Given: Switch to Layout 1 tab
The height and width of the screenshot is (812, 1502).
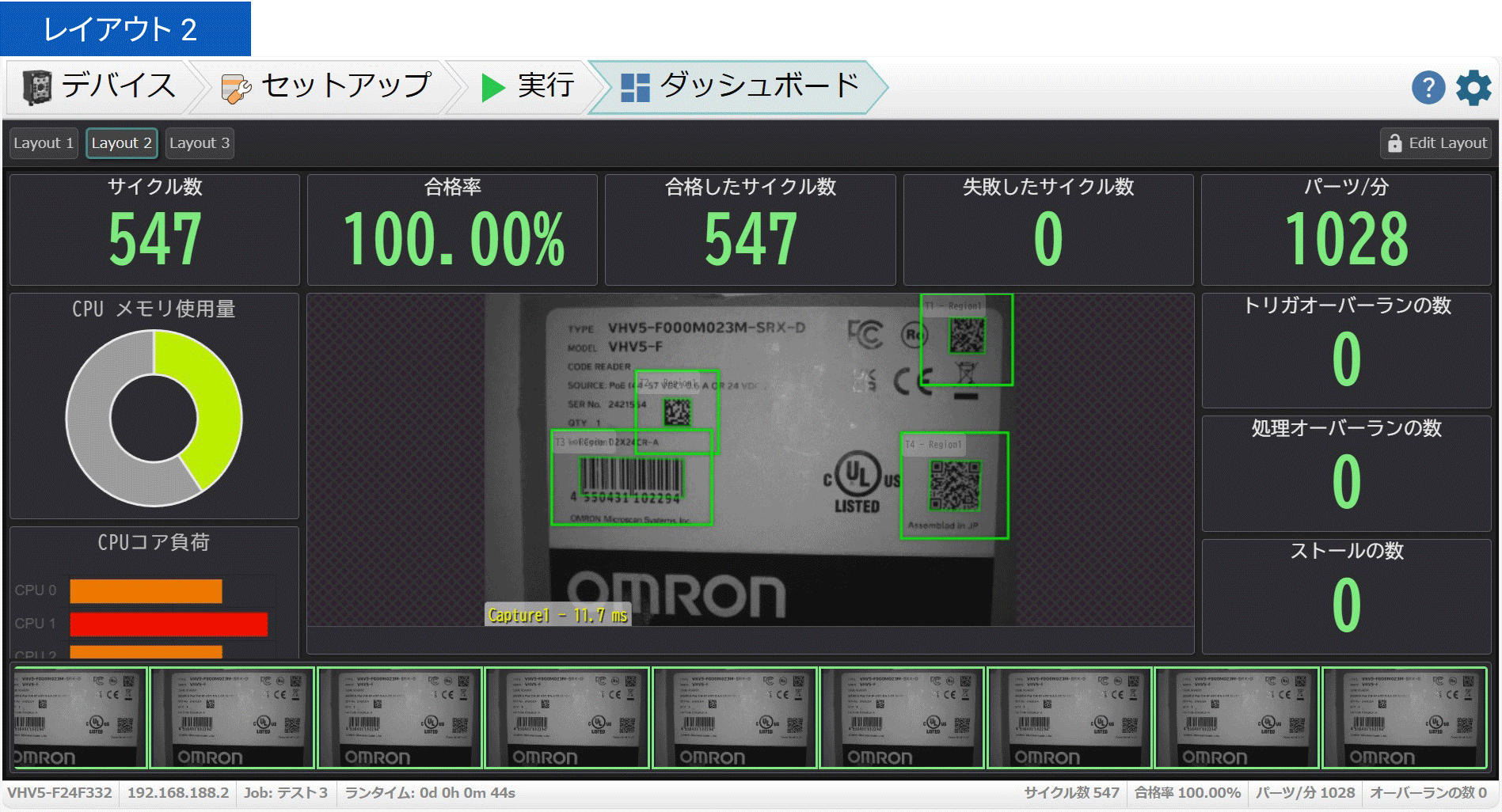Looking at the screenshot, I should tap(44, 143).
